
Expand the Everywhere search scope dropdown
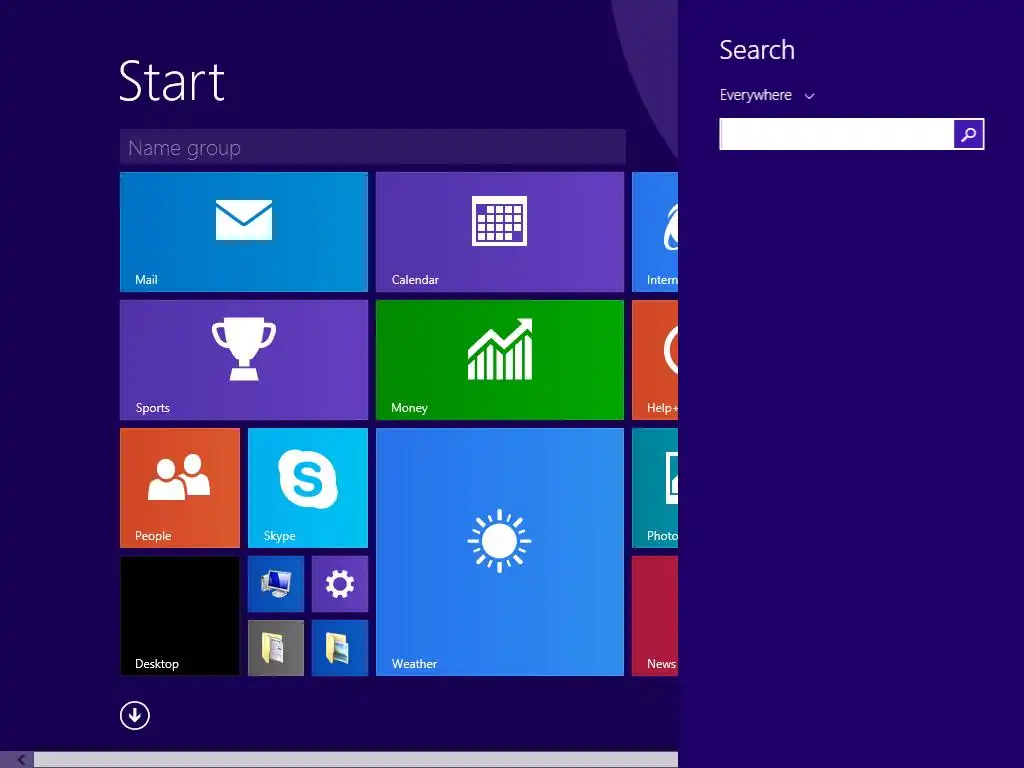click(767, 95)
